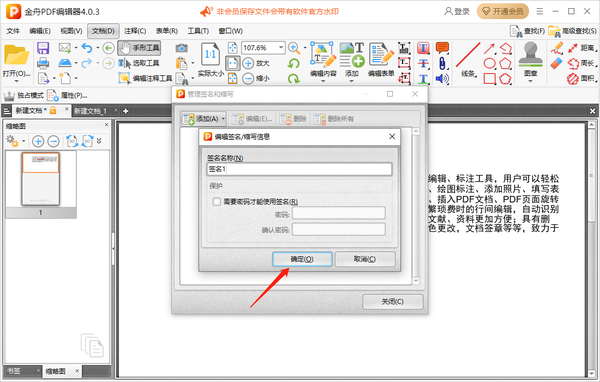Select the Hand tool
The image size is (600, 382).
coord(139,48)
